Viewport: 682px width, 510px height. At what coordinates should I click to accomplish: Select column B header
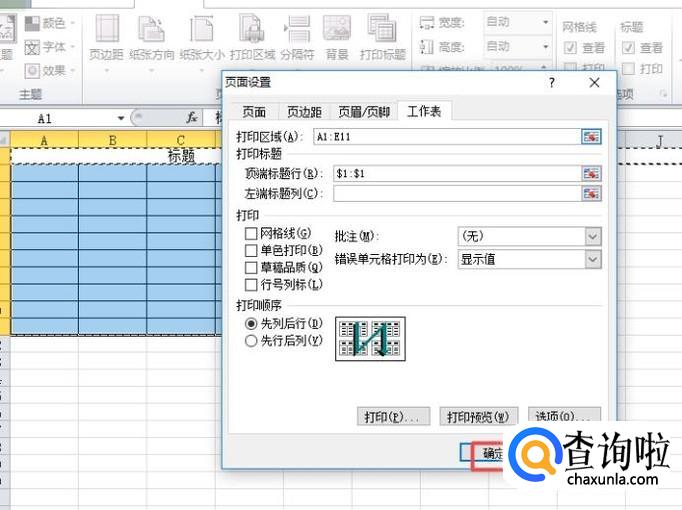tap(113, 140)
